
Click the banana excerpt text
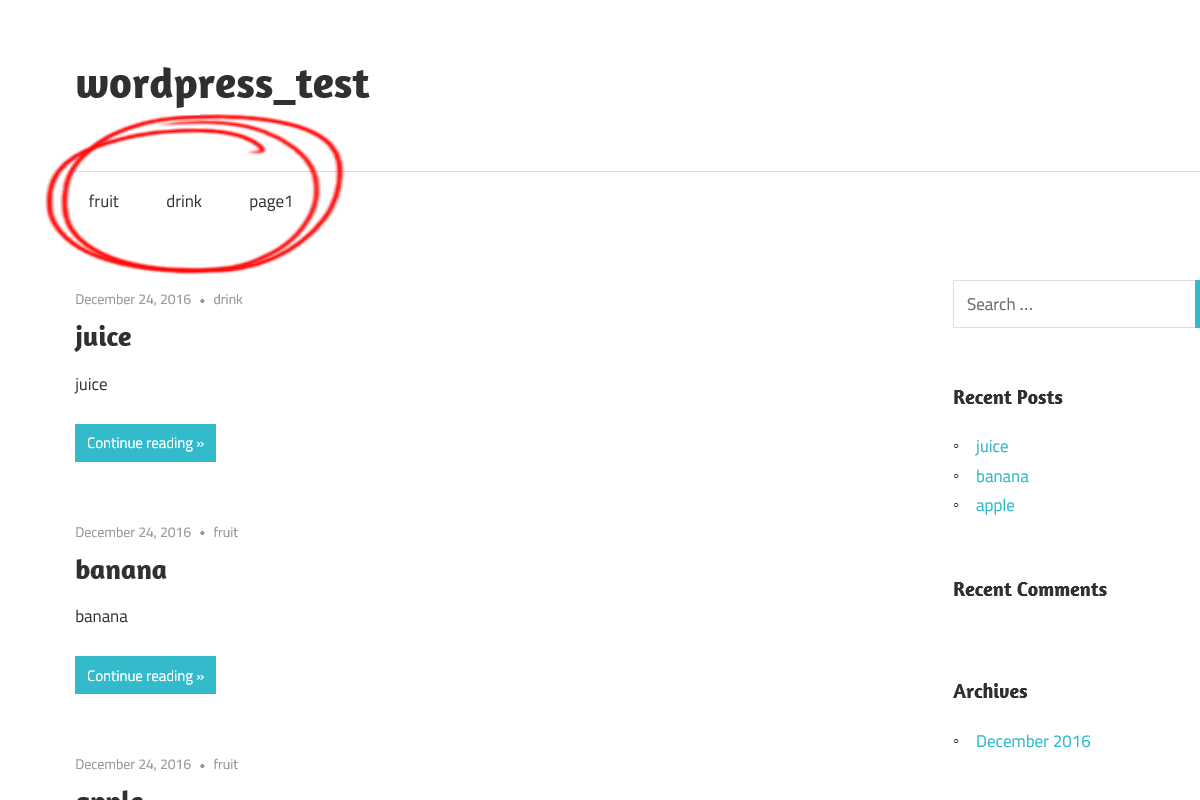coord(101,616)
